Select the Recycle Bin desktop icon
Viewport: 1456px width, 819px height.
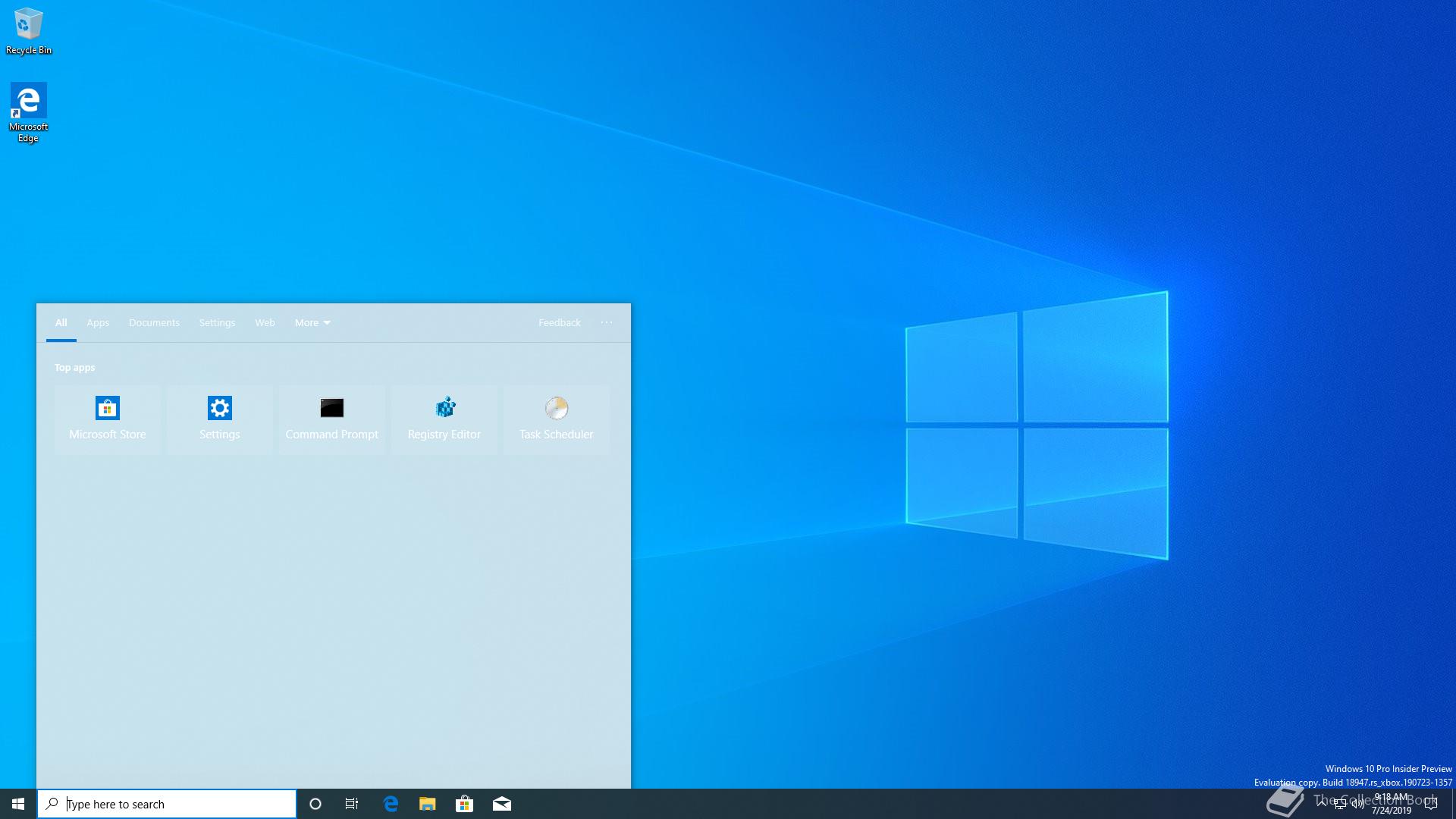pos(28,31)
